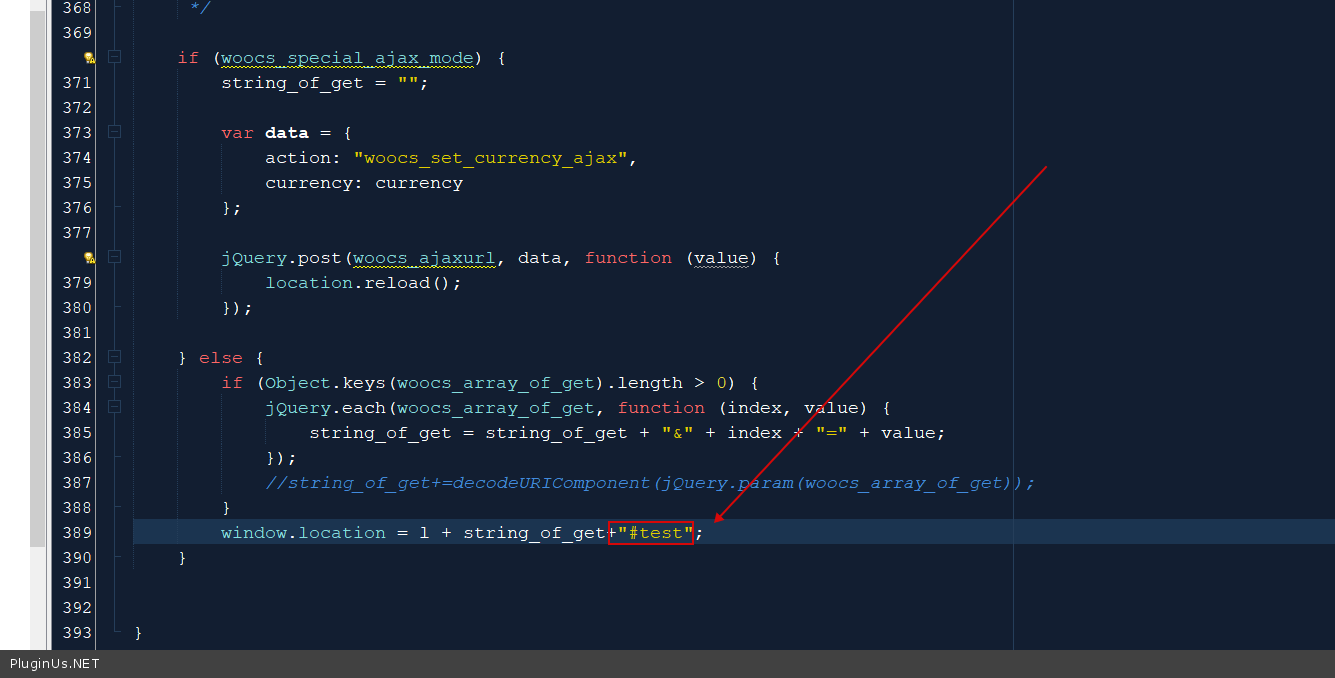
Task: Click line number 380 in the gutter
Action: 77,308
